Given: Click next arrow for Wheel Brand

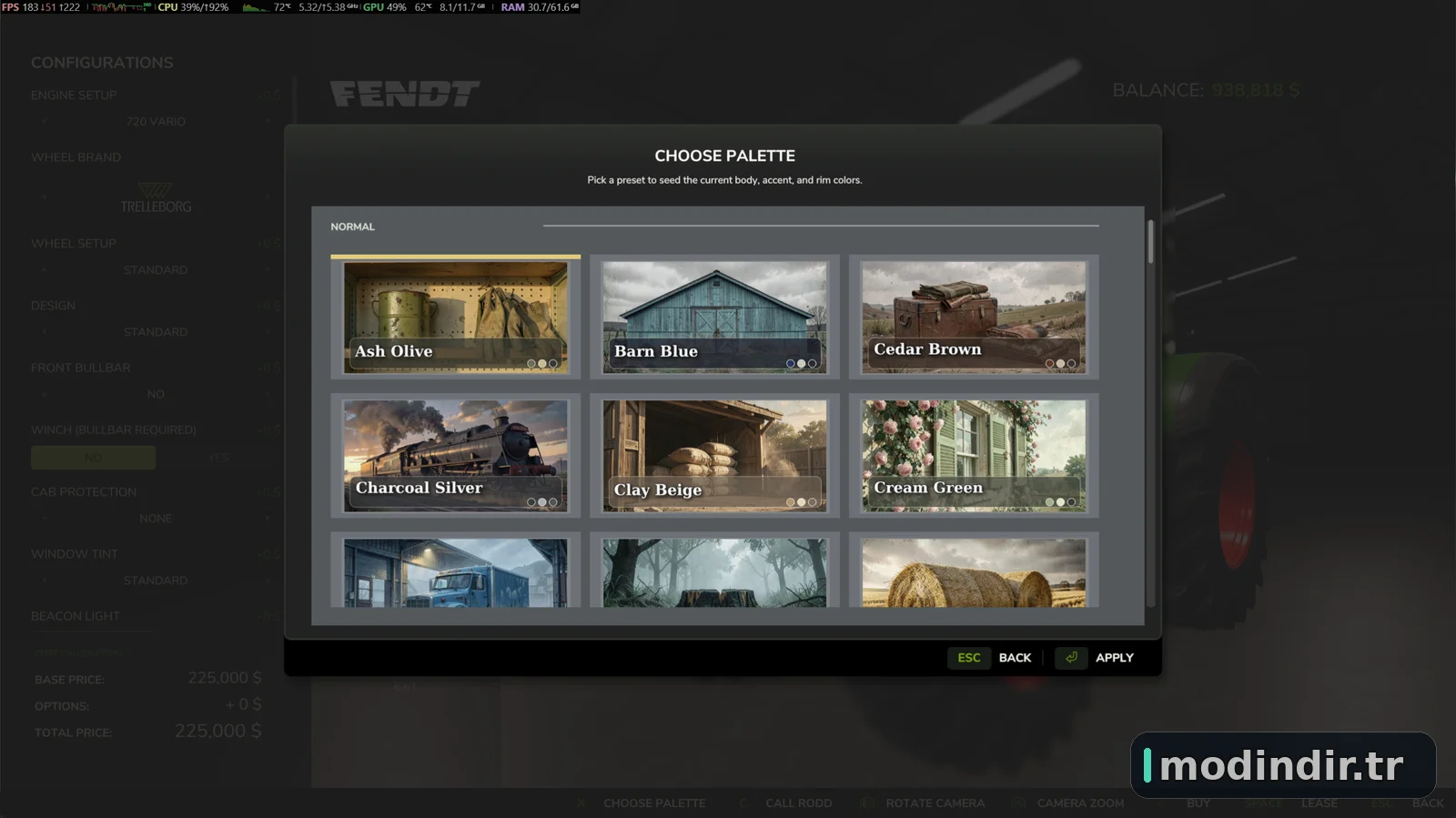Looking at the screenshot, I should point(268,196).
